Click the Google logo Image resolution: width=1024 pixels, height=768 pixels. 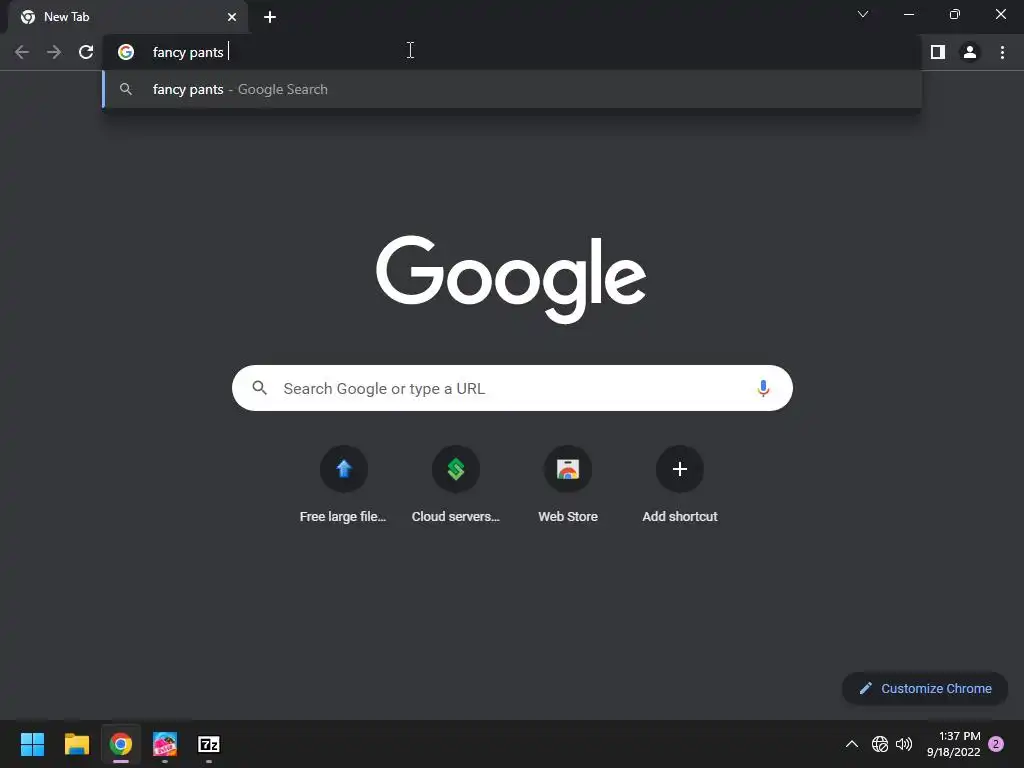[x=511, y=279]
